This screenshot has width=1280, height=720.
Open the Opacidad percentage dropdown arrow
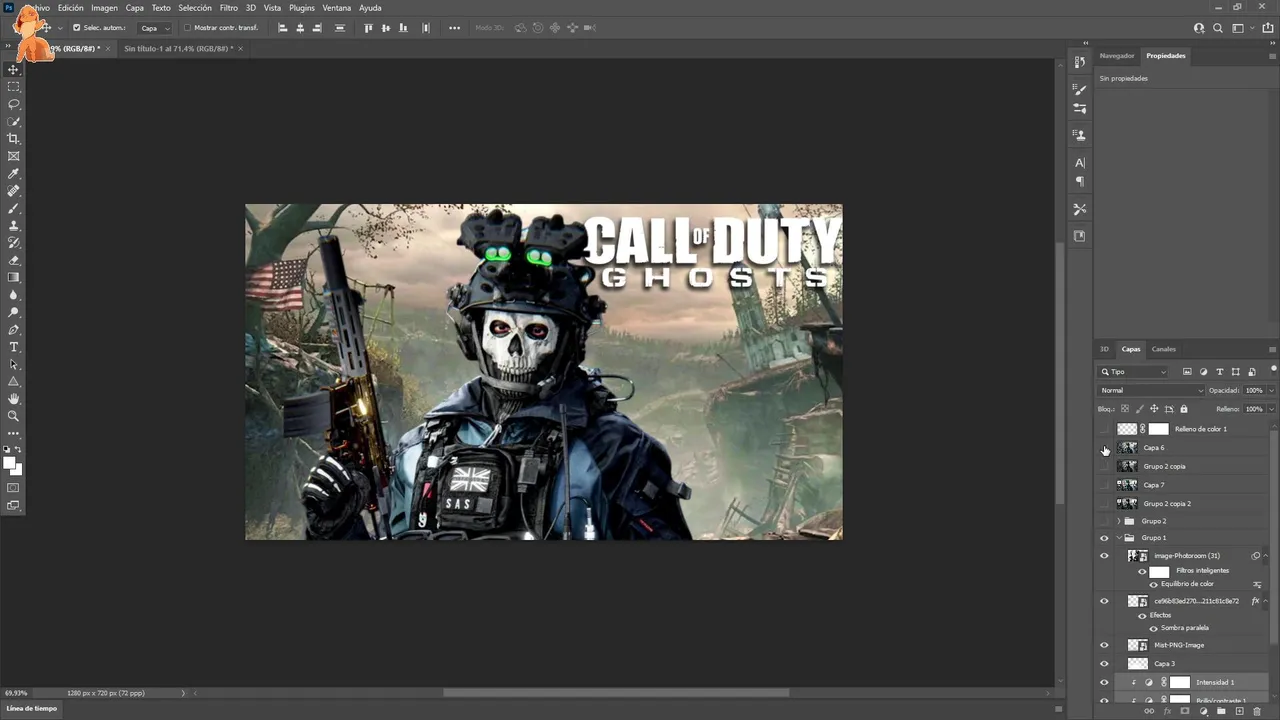coord(1271,391)
